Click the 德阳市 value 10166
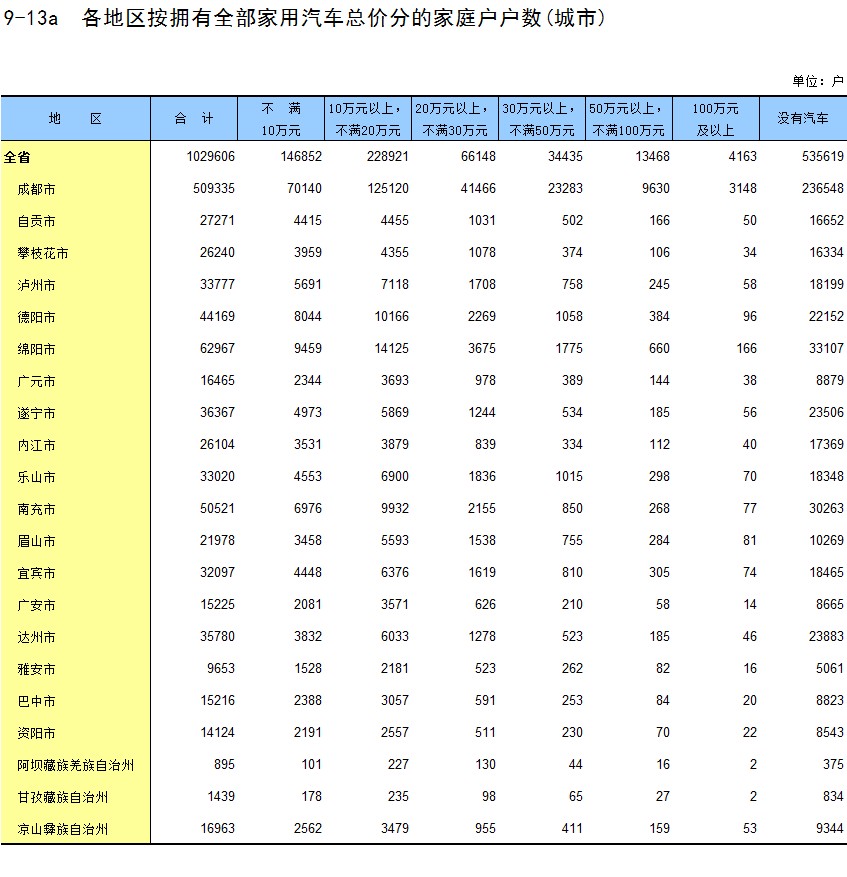Viewport: 847px width, 877px height. coord(392,317)
